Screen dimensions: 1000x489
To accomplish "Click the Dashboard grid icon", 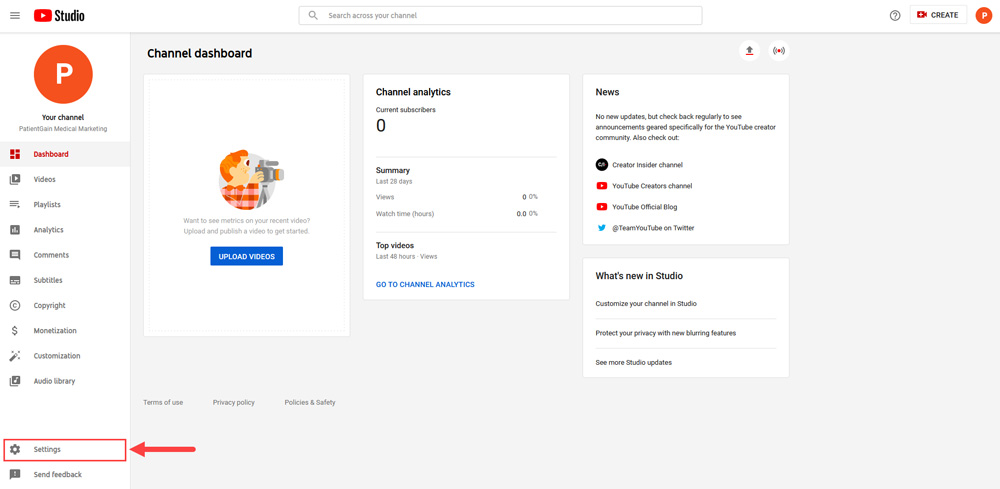I will click(15, 154).
